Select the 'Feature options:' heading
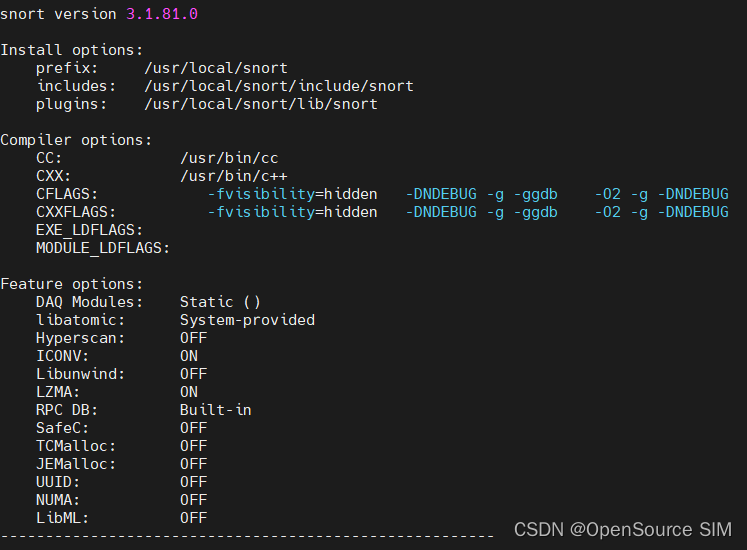Viewport: 747px width, 550px height. (71, 284)
